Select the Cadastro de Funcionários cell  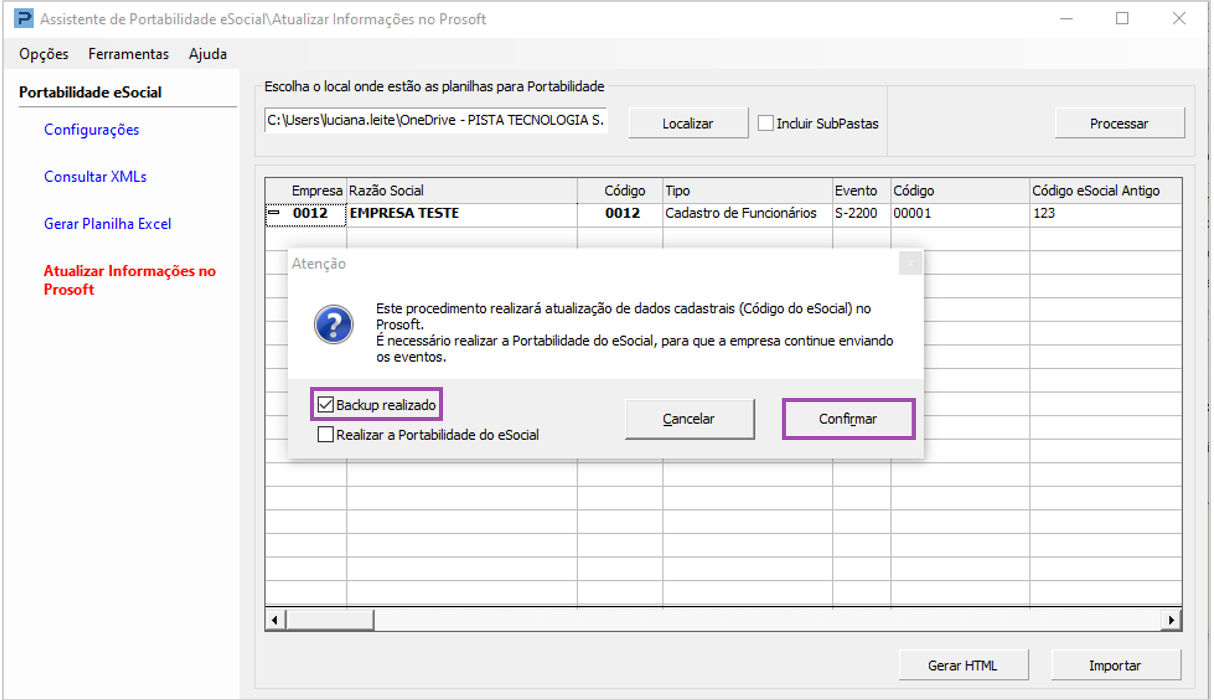tap(747, 213)
